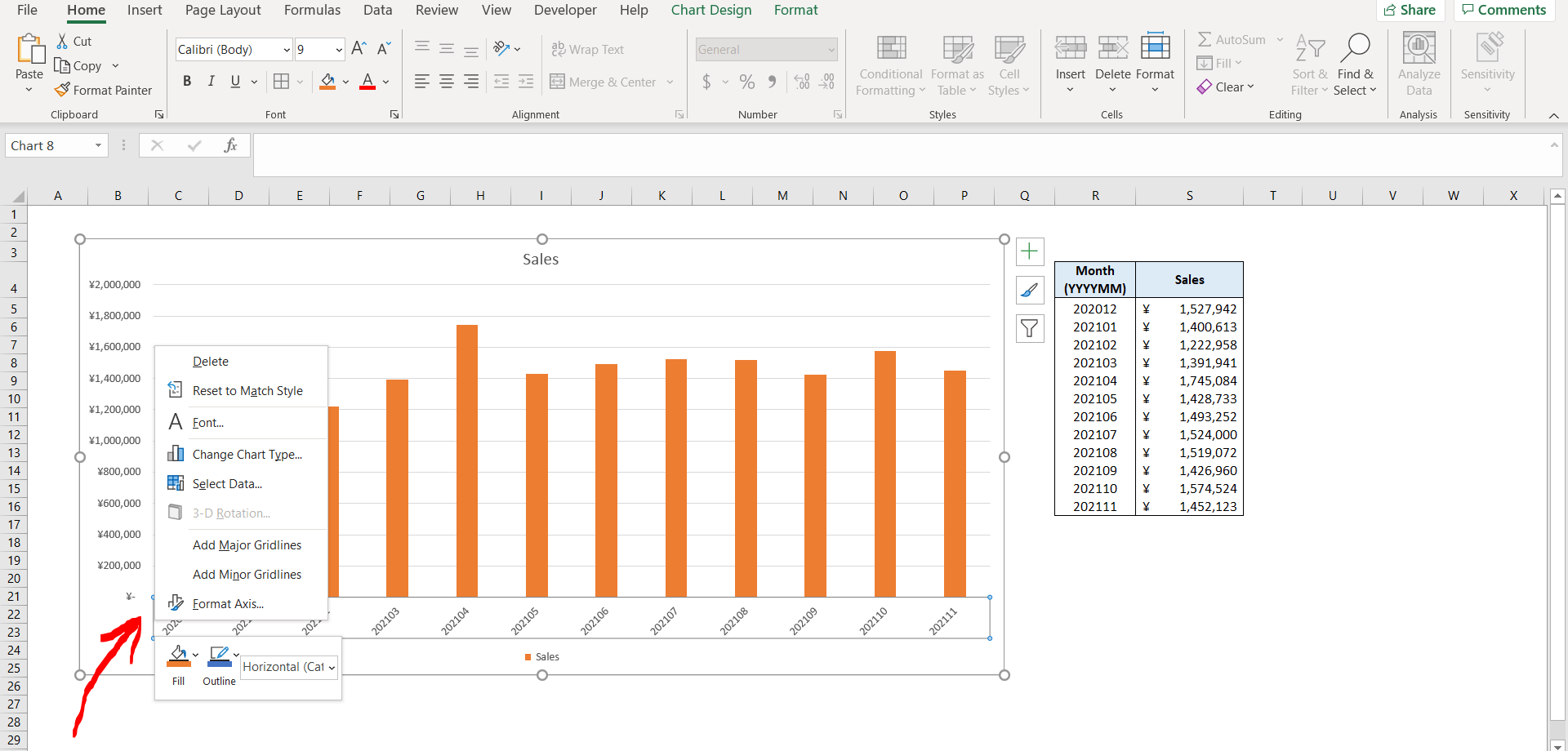
Task: Click the Chart Elements plus icon beside the chart
Action: tap(1030, 251)
